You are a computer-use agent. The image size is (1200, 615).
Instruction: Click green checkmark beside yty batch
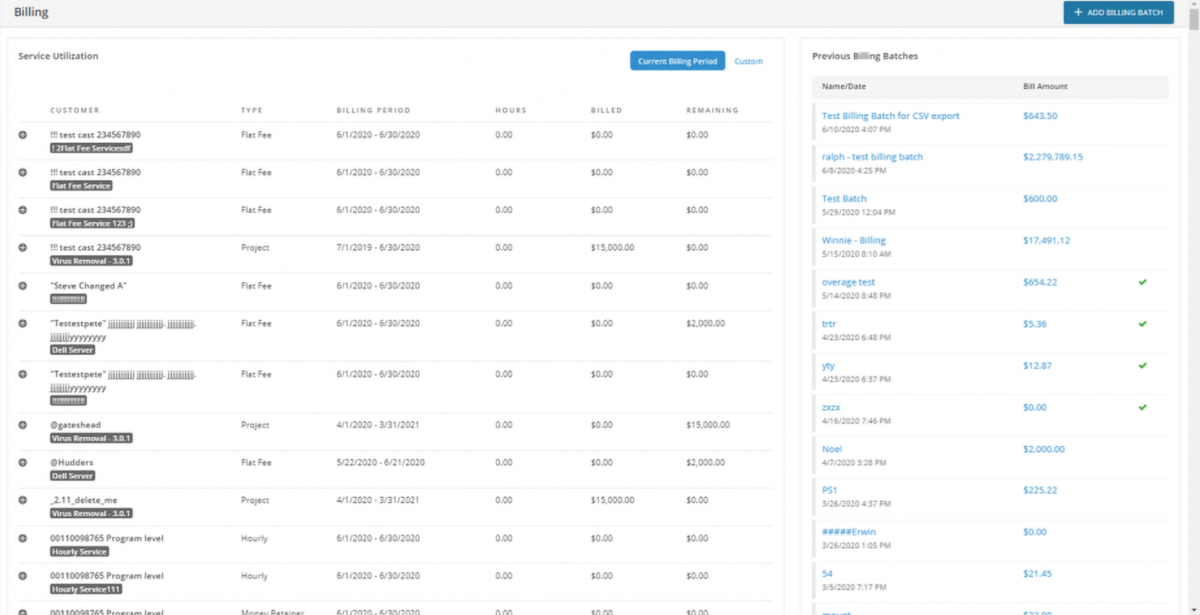coord(1142,366)
